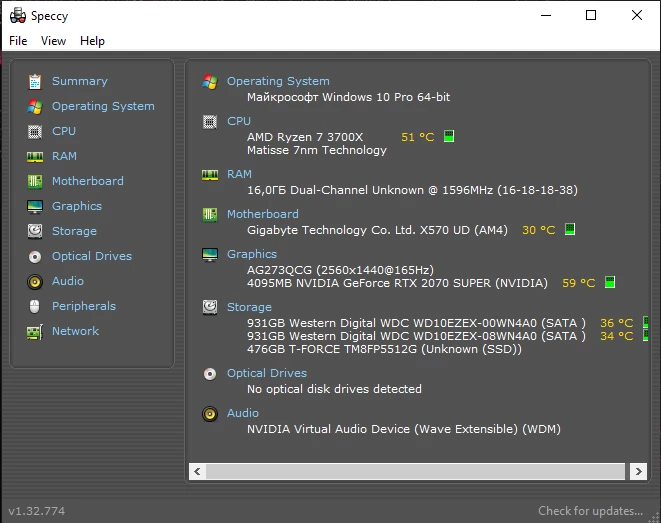Click the horizontal scrollbar thumb
Screen dimensions: 661x523
tap(415, 471)
